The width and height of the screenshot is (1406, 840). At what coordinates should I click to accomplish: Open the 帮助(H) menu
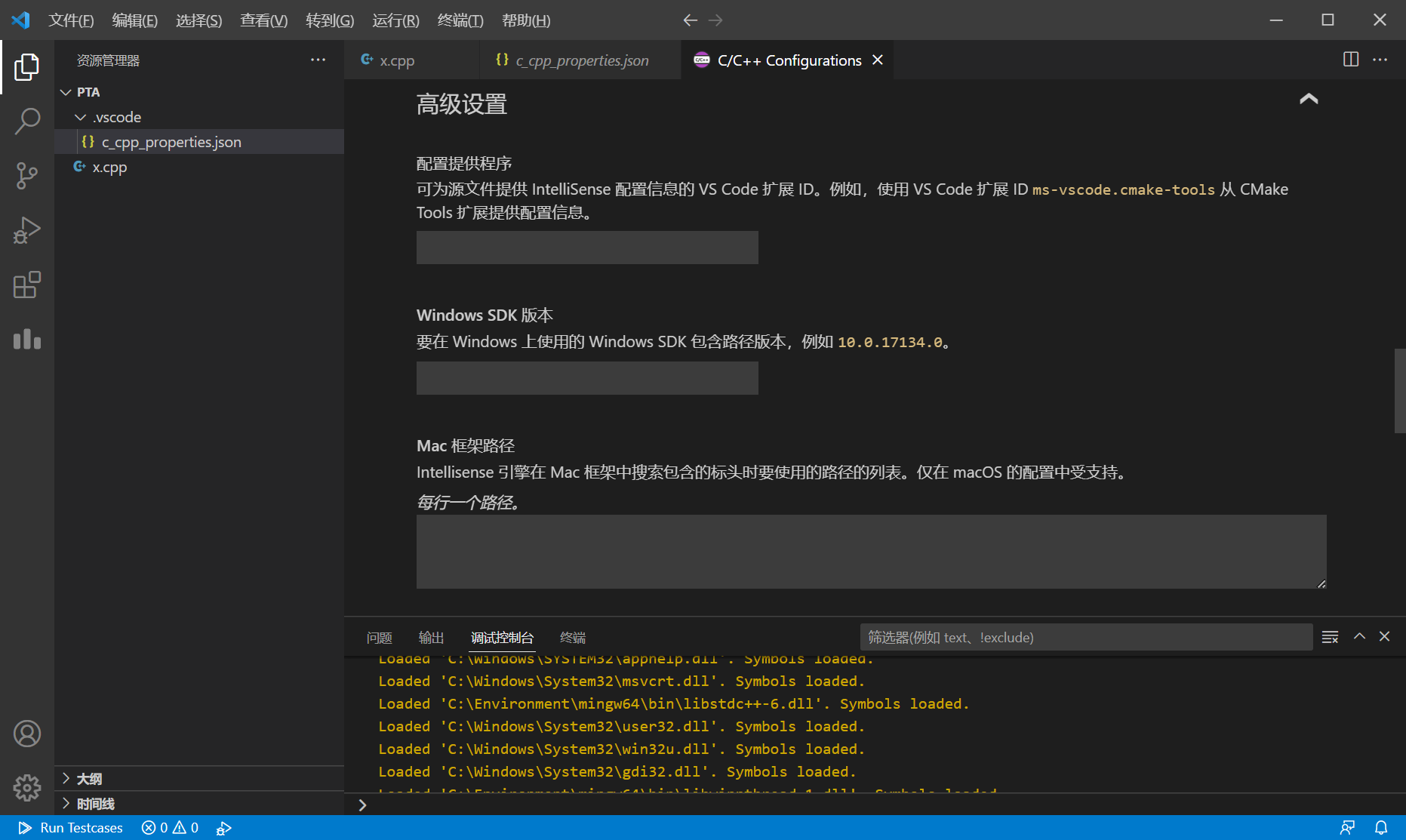click(x=526, y=20)
